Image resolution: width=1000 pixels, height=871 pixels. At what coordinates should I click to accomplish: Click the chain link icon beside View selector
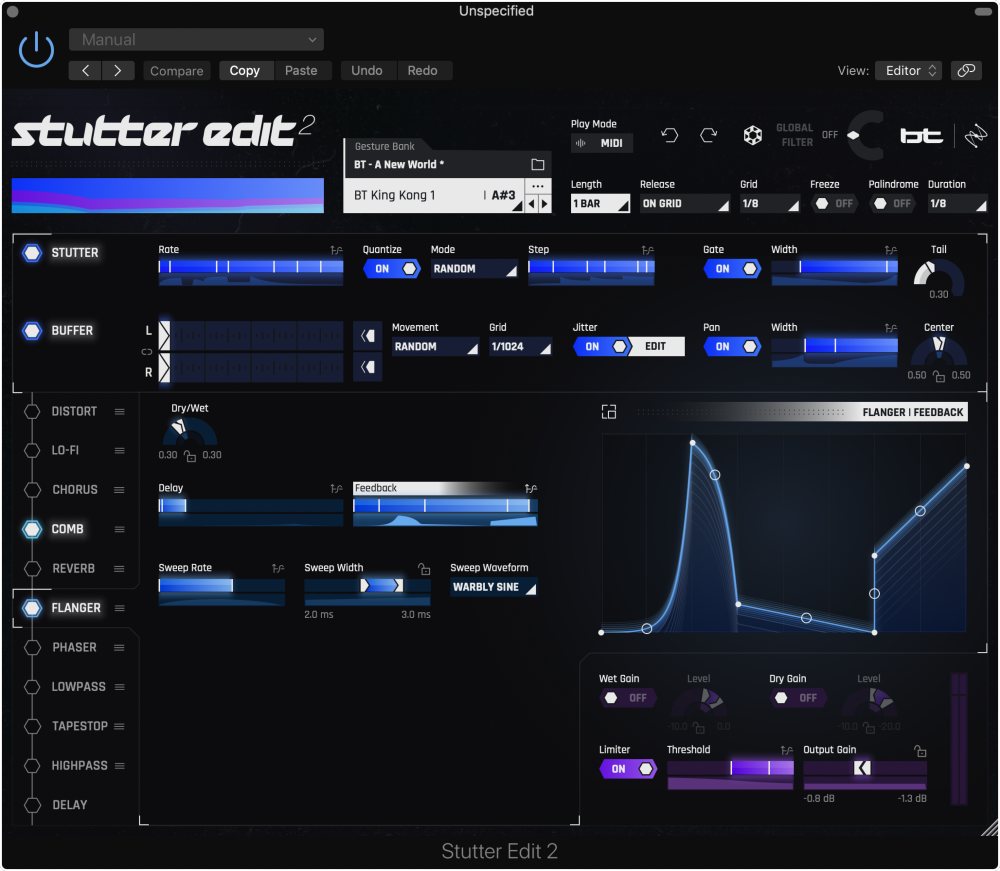(966, 70)
